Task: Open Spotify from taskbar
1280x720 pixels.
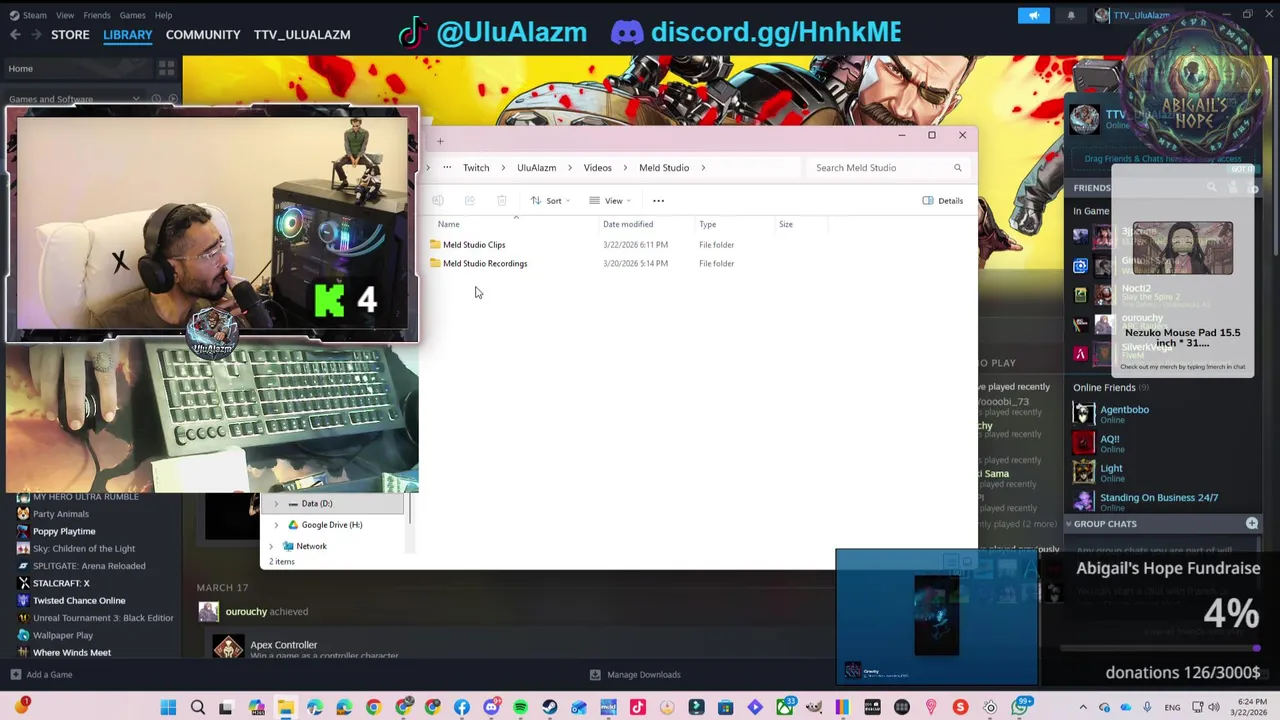Action: pyautogui.click(x=520, y=708)
